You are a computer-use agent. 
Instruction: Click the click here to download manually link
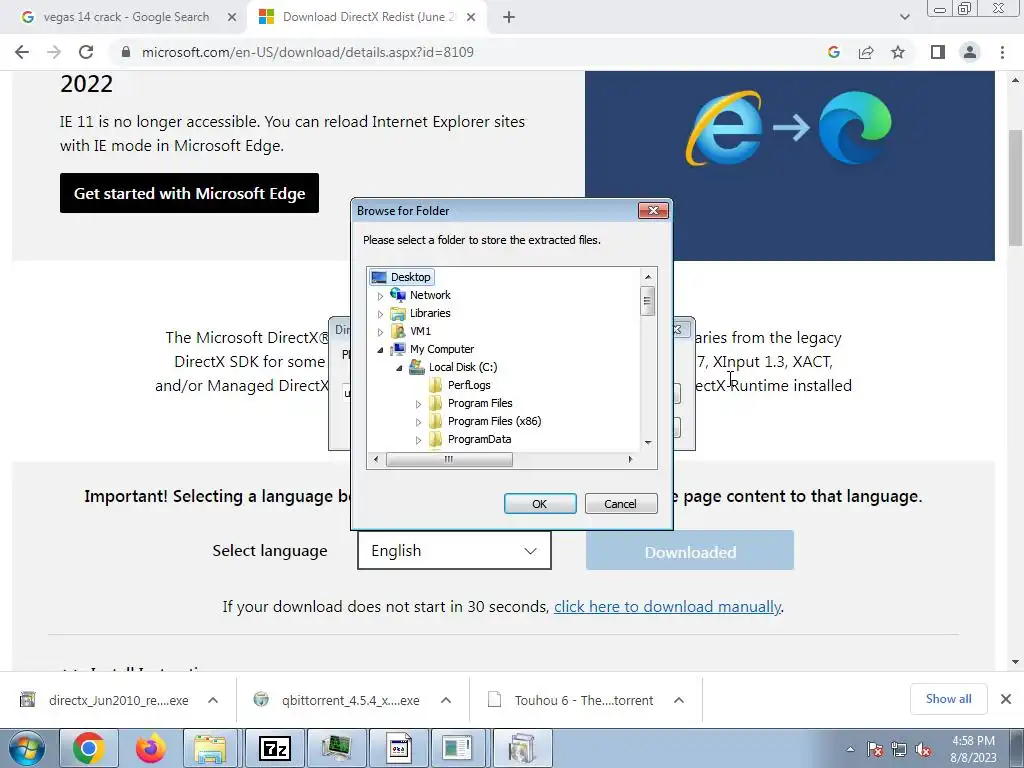pyautogui.click(x=667, y=607)
